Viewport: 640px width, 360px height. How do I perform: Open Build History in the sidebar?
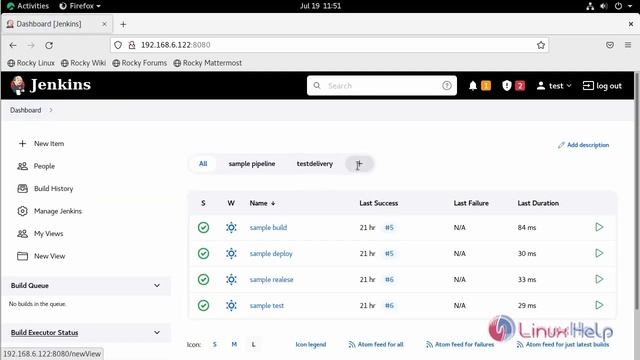coord(45,189)
